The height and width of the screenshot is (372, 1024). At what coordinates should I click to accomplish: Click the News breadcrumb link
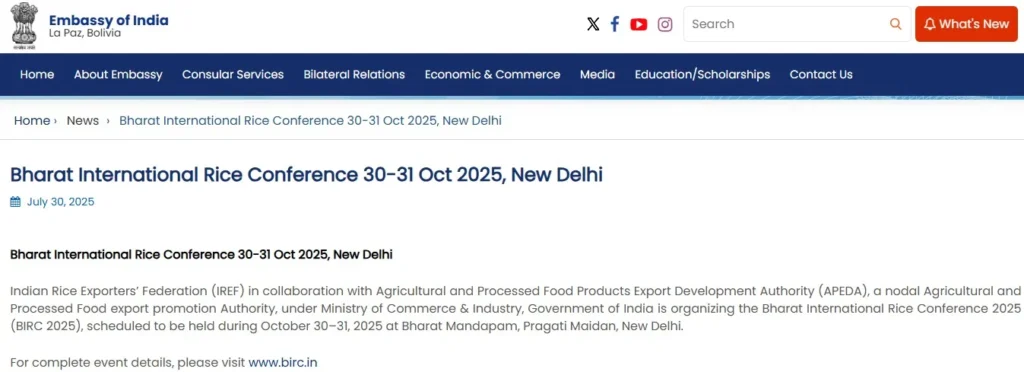pyautogui.click(x=83, y=121)
